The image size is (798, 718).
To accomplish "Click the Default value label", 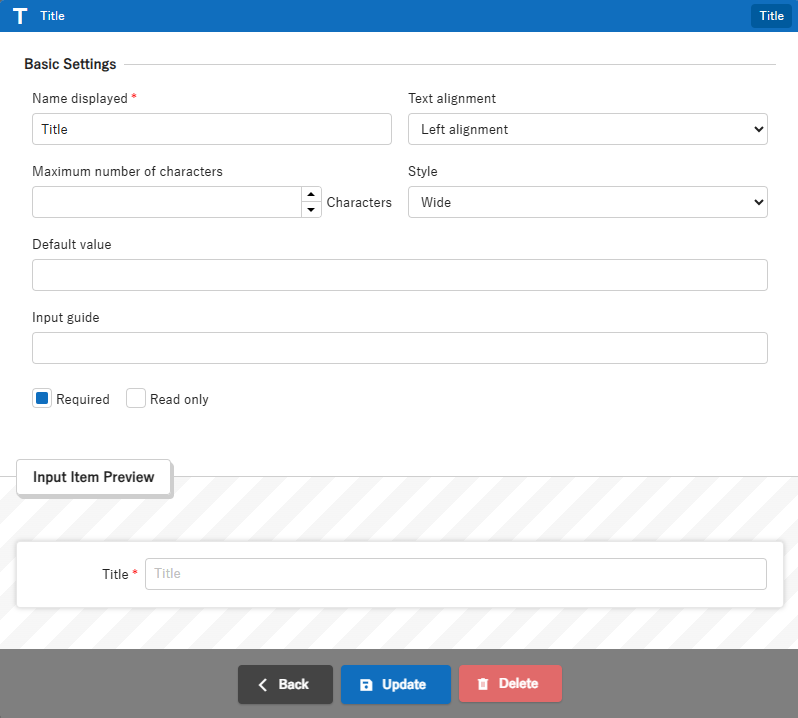I will click(x=72, y=244).
